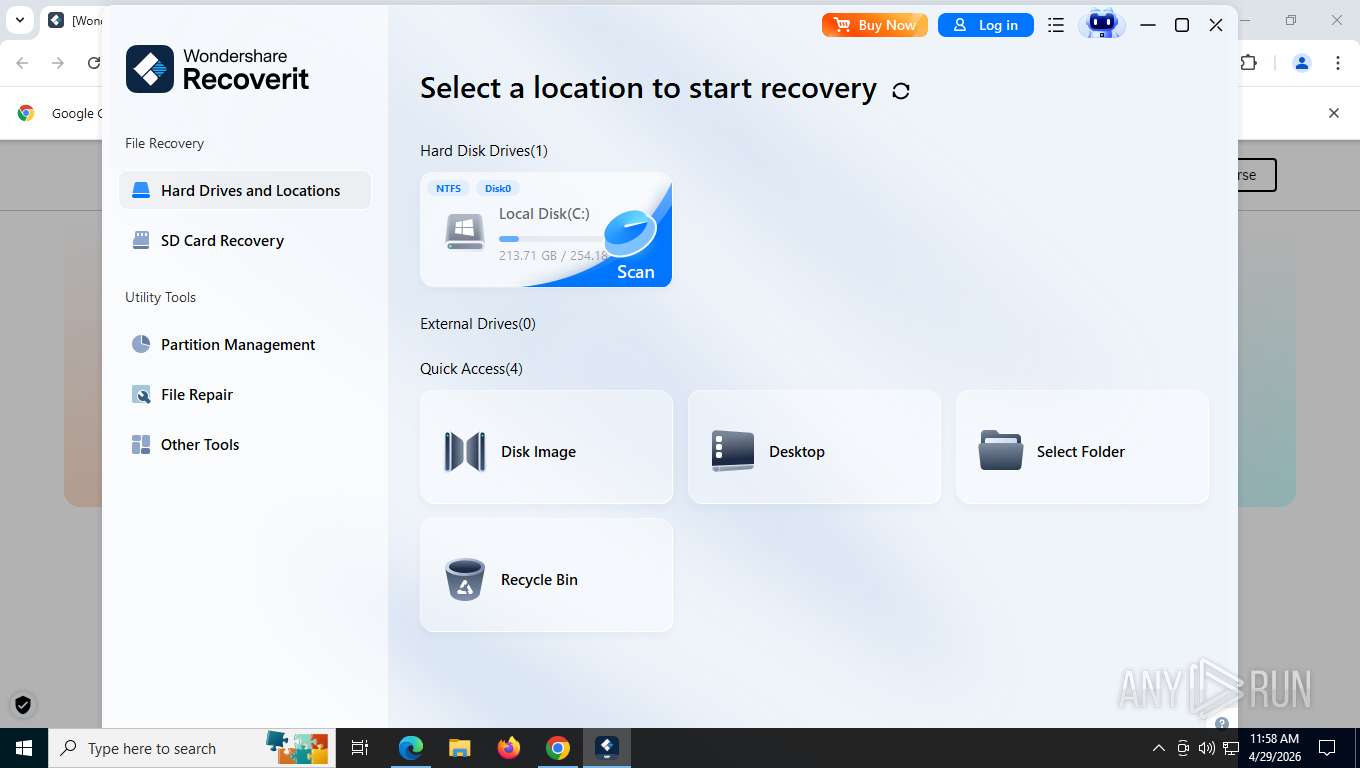
Task: Open Task View on taskbar
Action: tap(360, 748)
